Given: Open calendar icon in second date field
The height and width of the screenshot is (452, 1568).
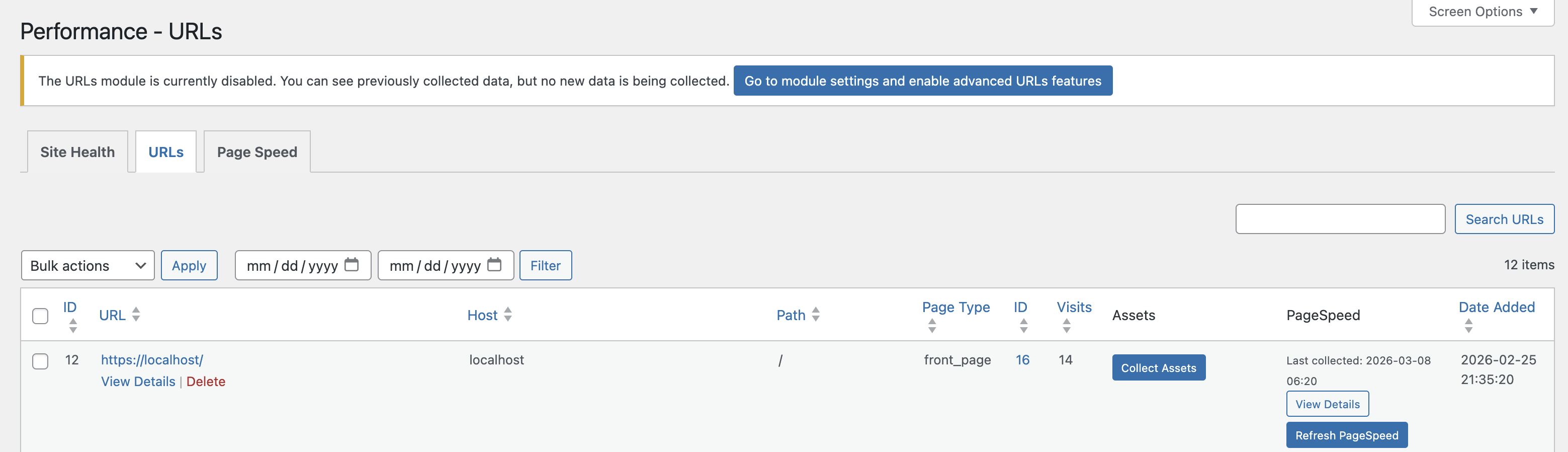Looking at the screenshot, I should [494, 265].
